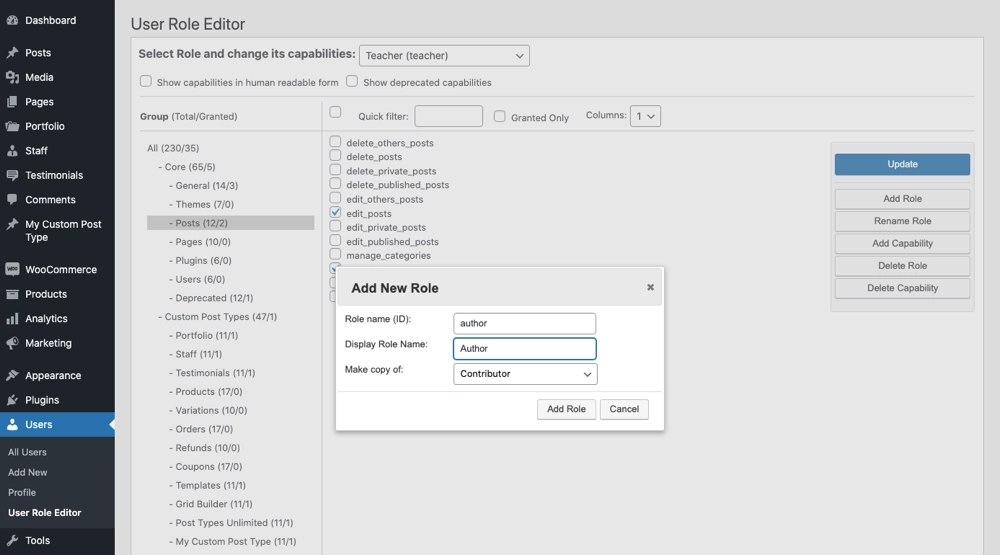Close the Add New Role dialog
This screenshot has height=555, width=1000.
click(x=650, y=287)
